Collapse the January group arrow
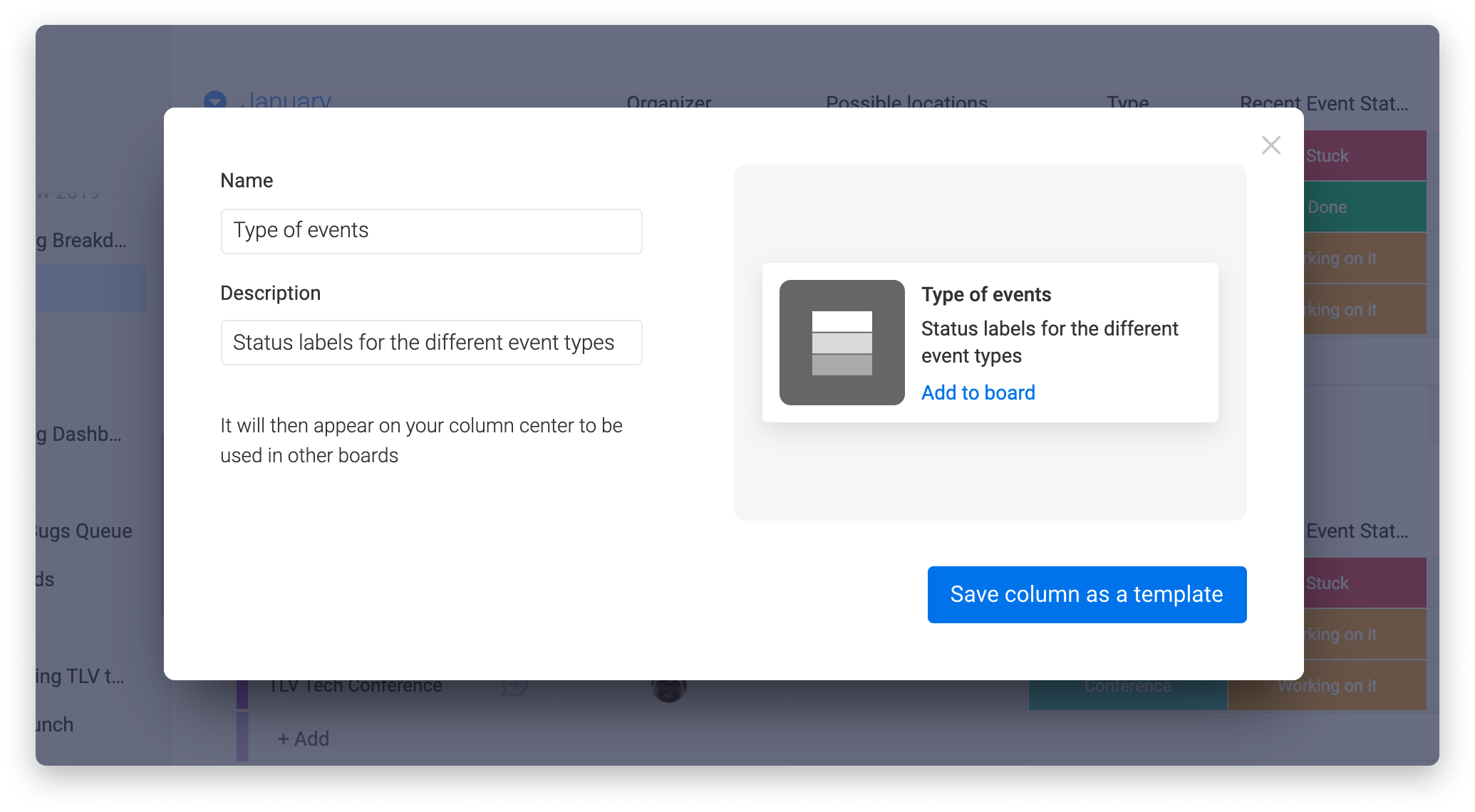Image resolution: width=1475 pixels, height=812 pixels. 214,100
